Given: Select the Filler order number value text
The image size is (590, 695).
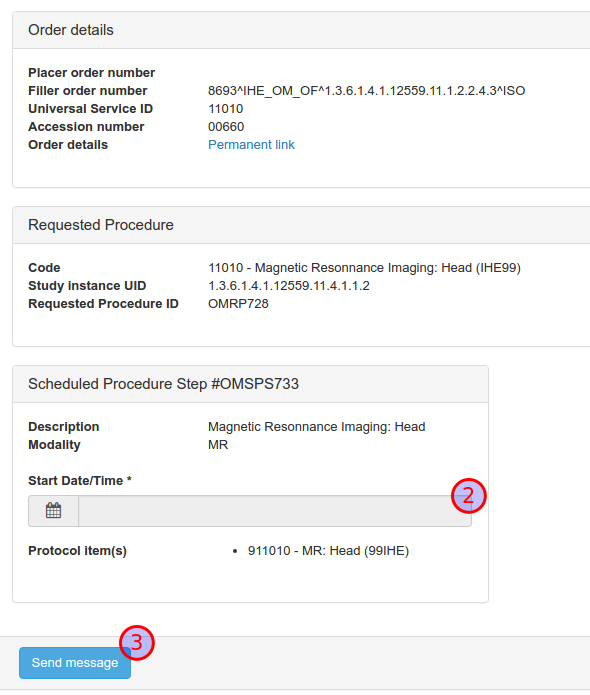Looking at the screenshot, I should (x=367, y=91).
